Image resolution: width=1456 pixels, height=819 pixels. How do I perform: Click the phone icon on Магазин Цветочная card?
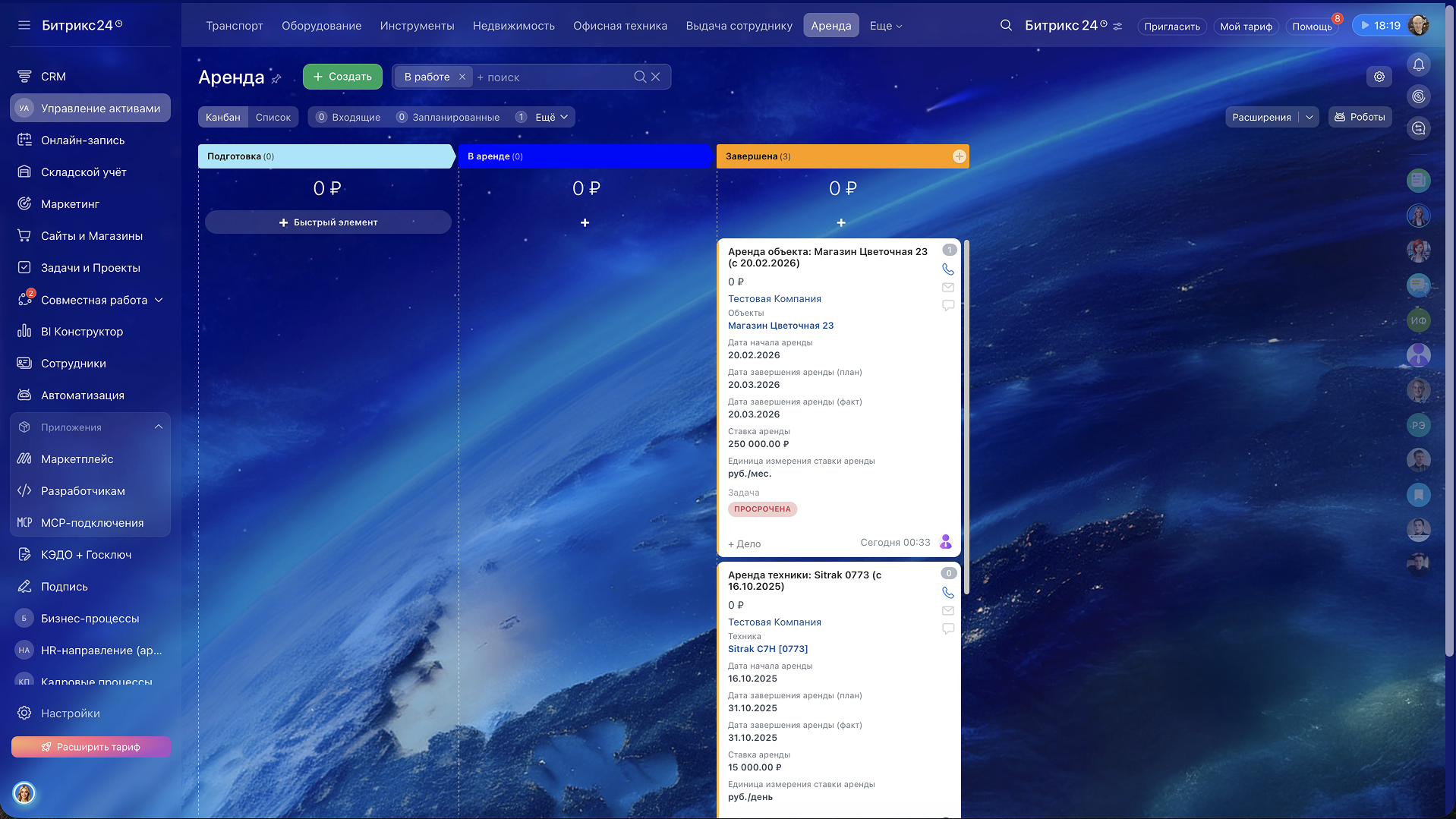pos(948,269)
